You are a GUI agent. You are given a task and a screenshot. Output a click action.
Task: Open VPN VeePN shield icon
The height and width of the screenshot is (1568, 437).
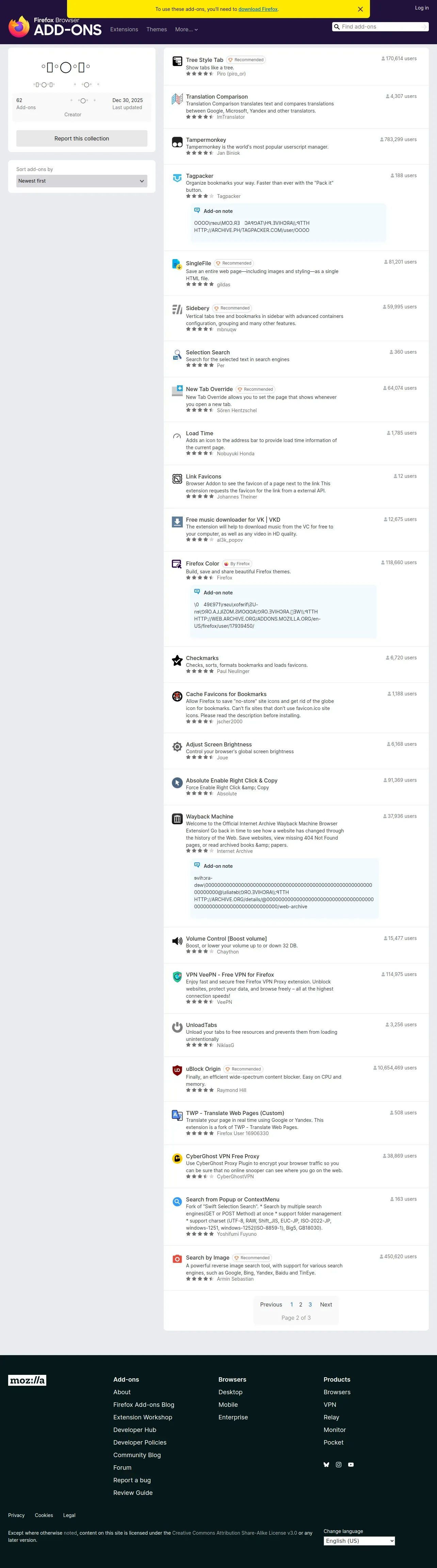click(x=177, y=977)
